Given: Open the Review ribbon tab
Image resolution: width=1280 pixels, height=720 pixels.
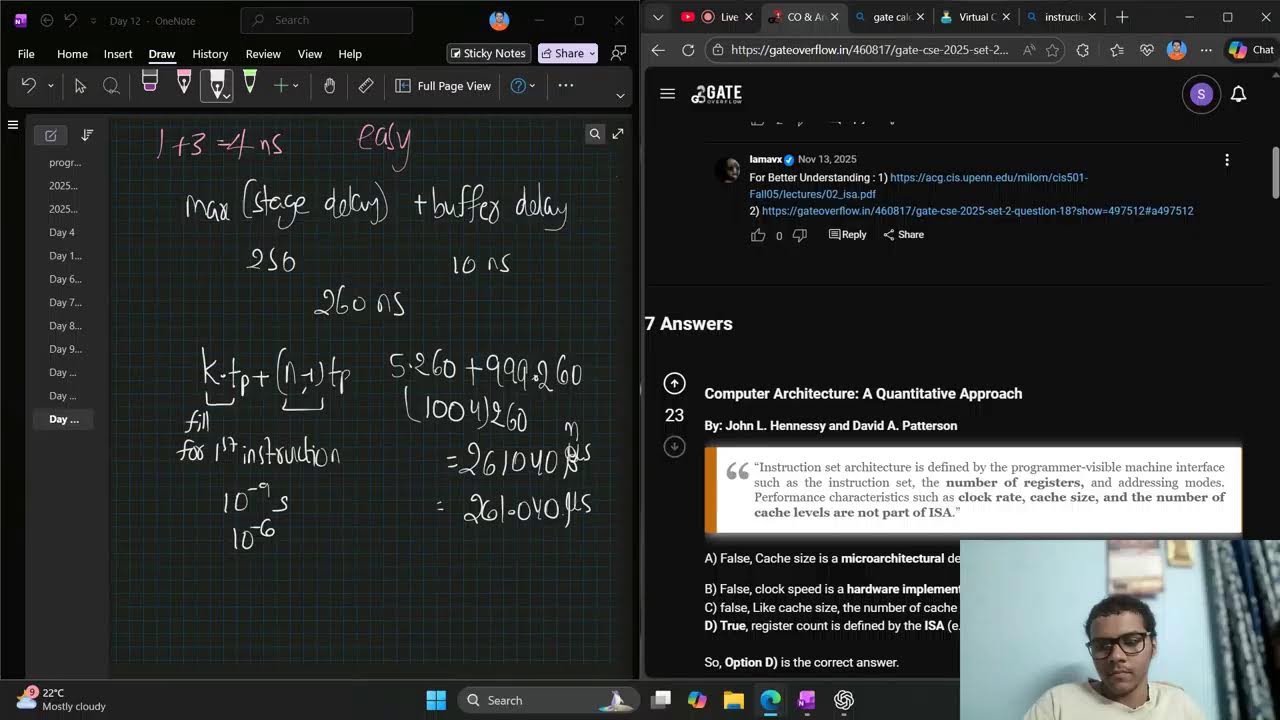Looking at the screenshot, I should (x=263, y=54).
